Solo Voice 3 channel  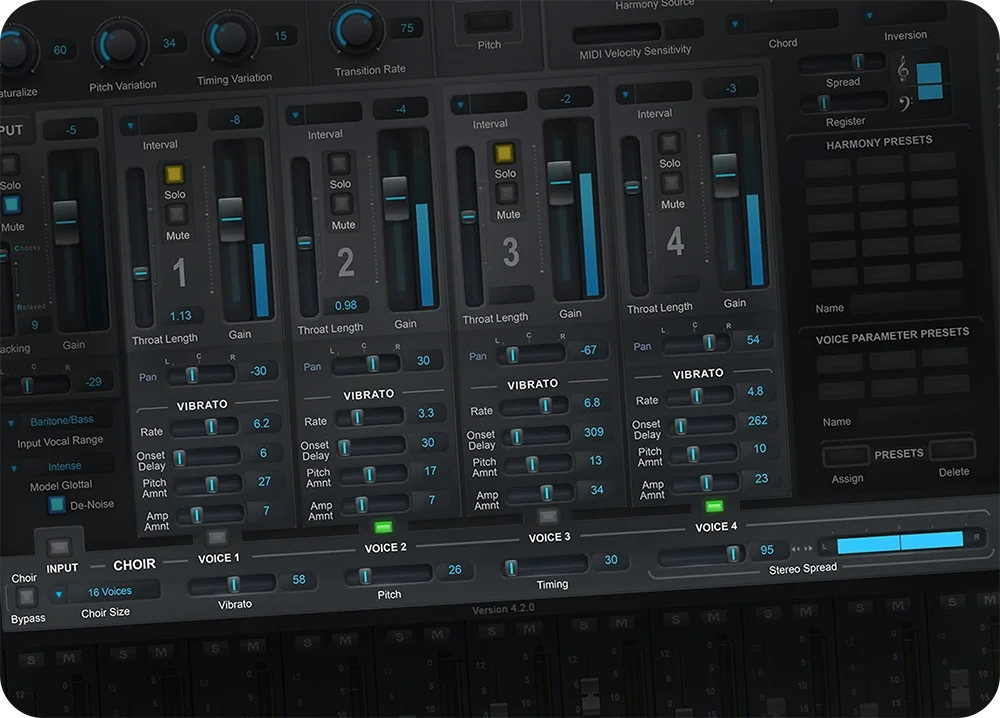coord(504,153)
